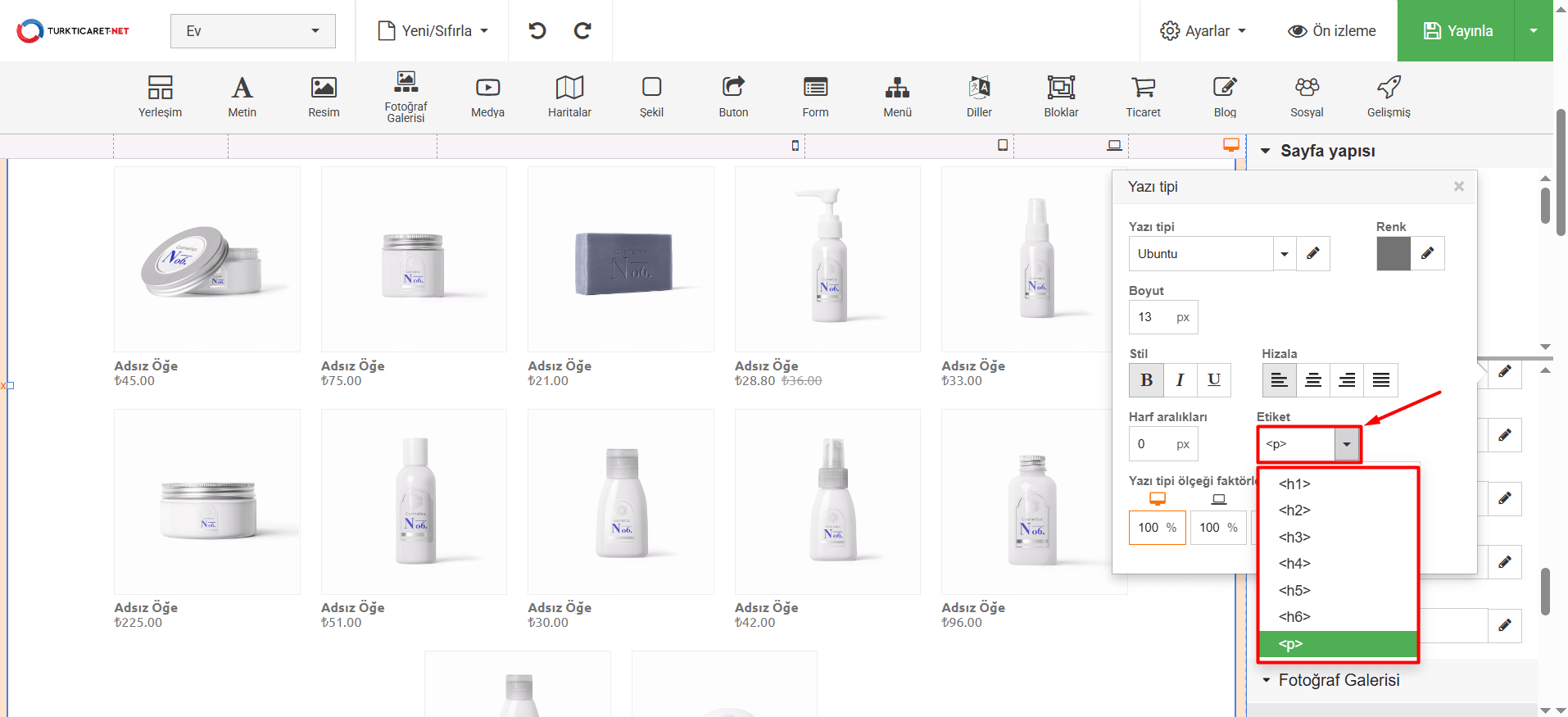Click the Yayınla publish button
The width and height of the screenshot is (1568, 717).
click(1457, 31)
